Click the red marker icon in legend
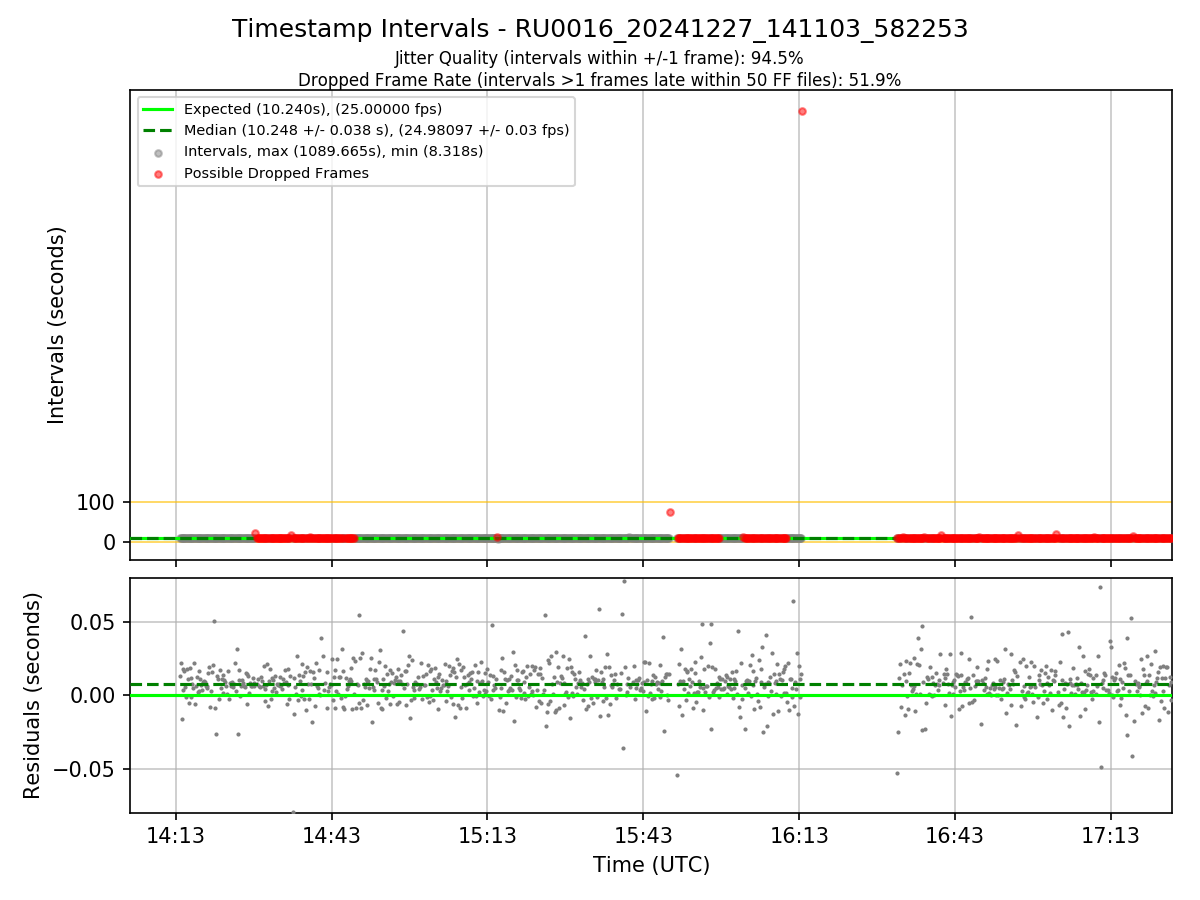The height and width of the screenshot is (900, 1200). 158,174
